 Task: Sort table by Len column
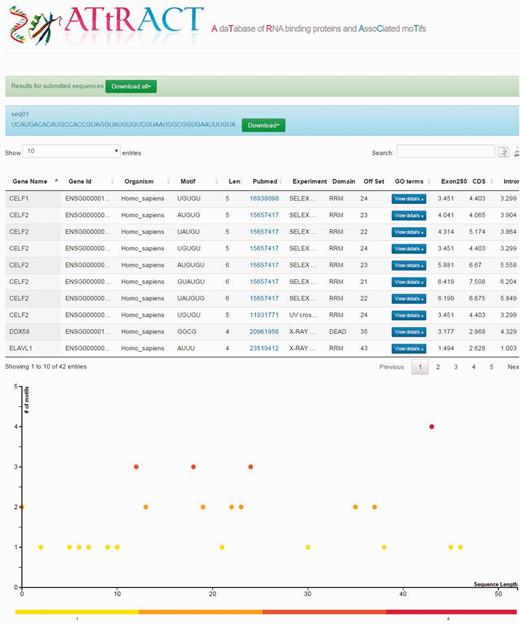pos(234,181)
